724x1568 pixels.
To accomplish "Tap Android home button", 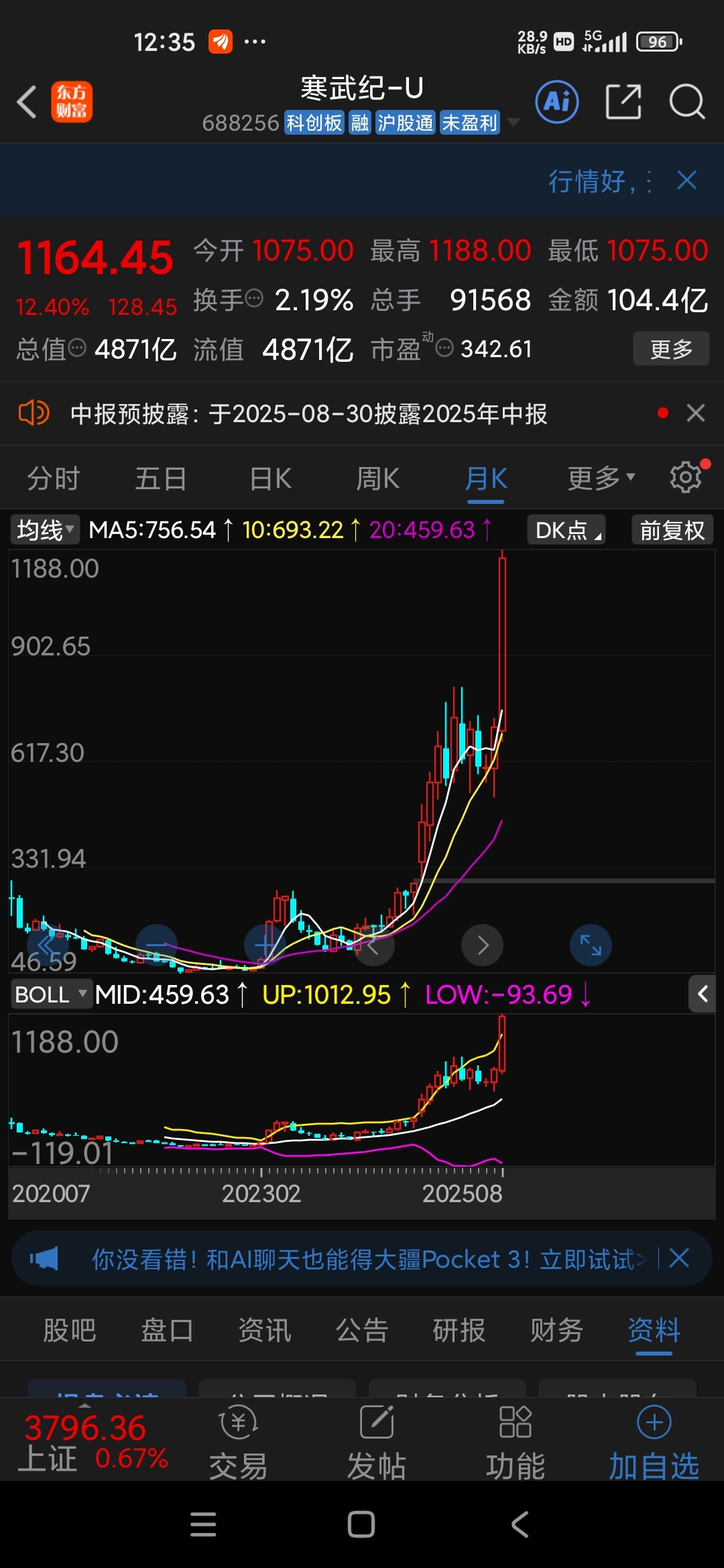I will [x=361, y=1524].
